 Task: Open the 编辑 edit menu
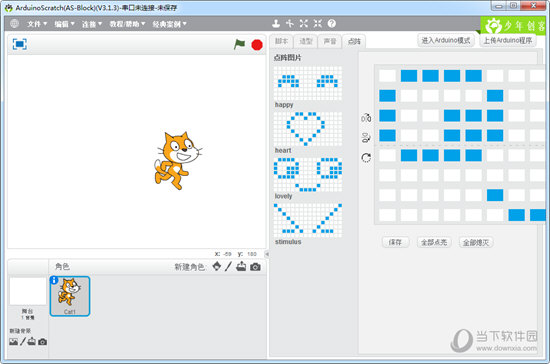65,24
